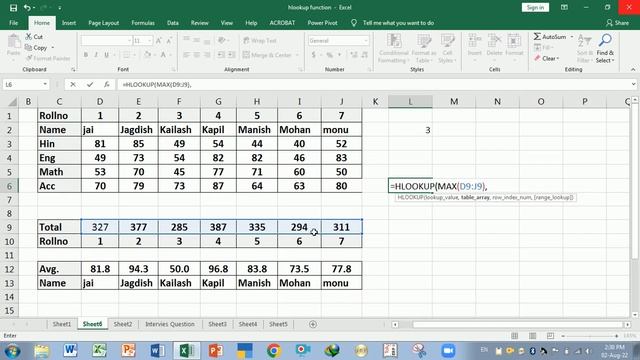640x360 pixels.
Task: Switch to Data ribbon tab
Action: click(173, 23)
